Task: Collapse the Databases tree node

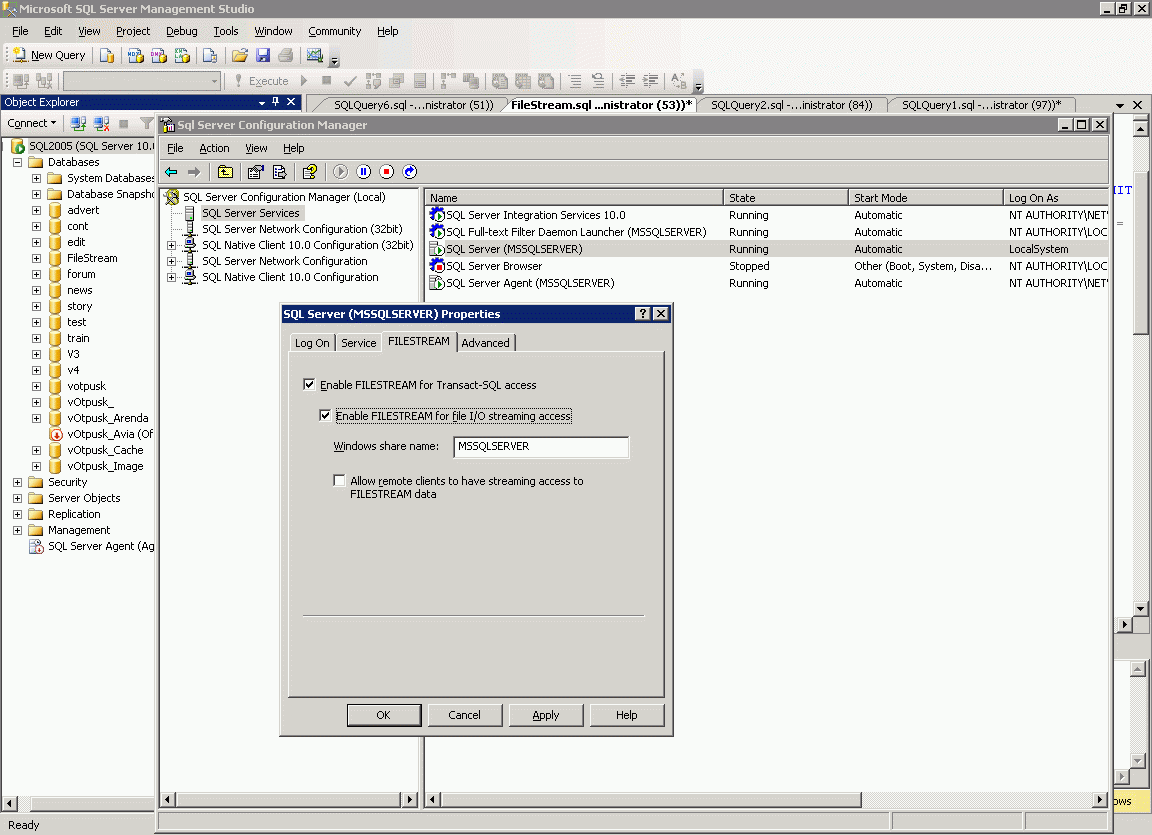Action: [x=18, y=162]
